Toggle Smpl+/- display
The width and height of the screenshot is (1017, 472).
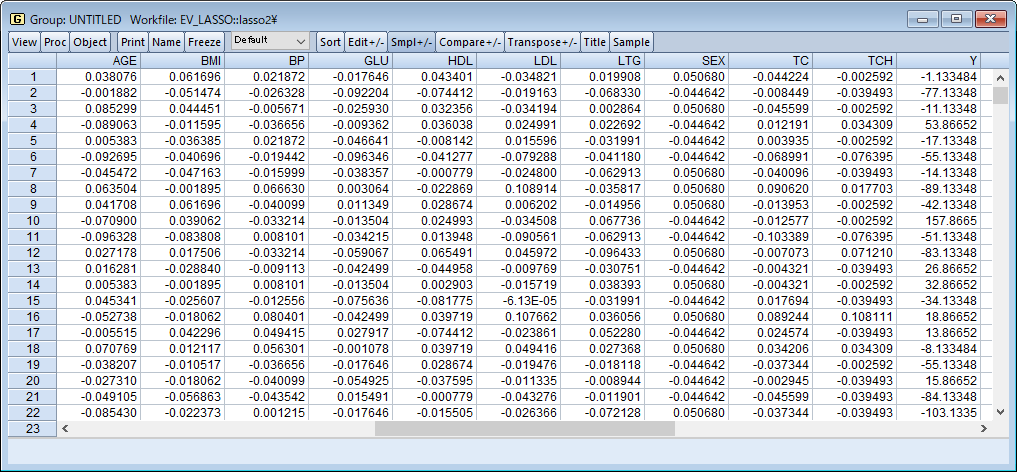[411, 42]
